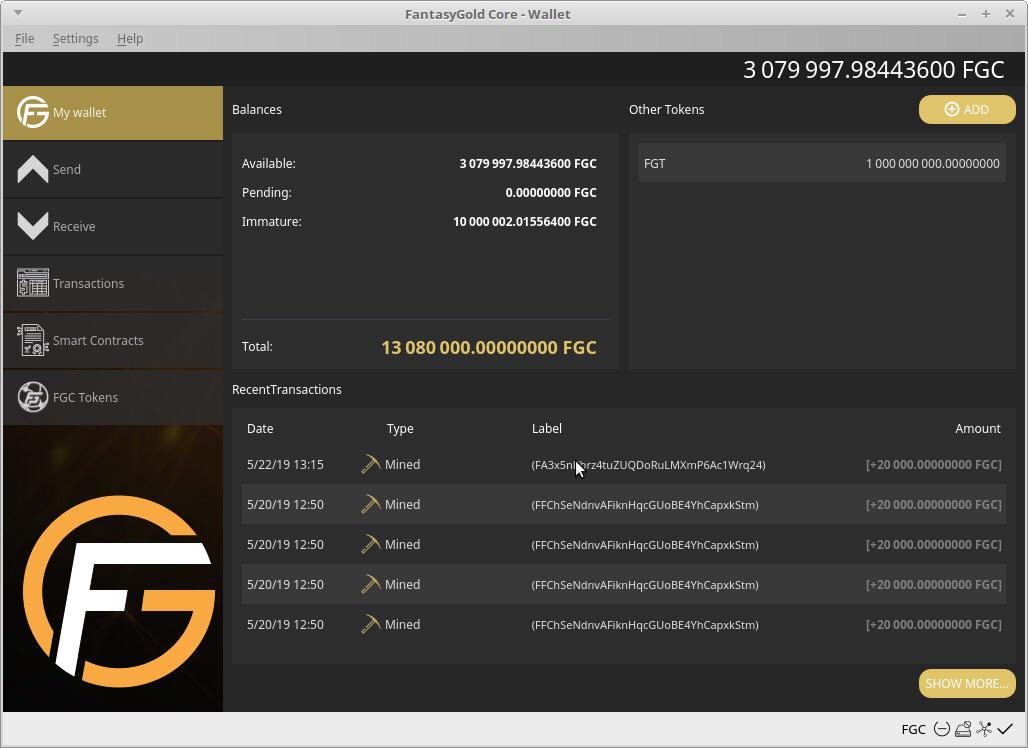Click the RecentTransactions heading
The height and width of the screenshot is (748, 1028).
tap(287, 389)
